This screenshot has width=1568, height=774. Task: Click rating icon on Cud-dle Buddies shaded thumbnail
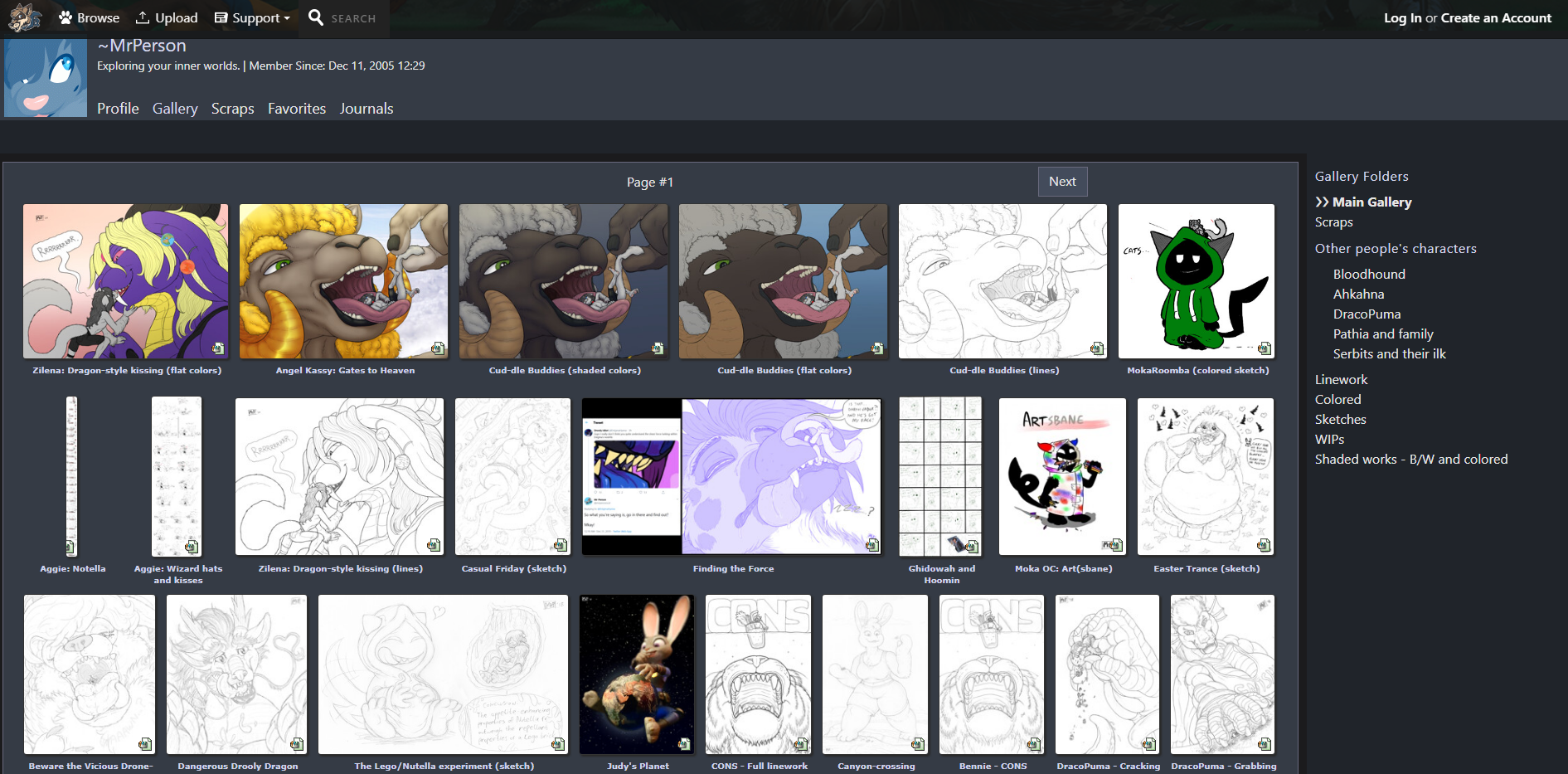pyautogui.click(x=658, y=348)
